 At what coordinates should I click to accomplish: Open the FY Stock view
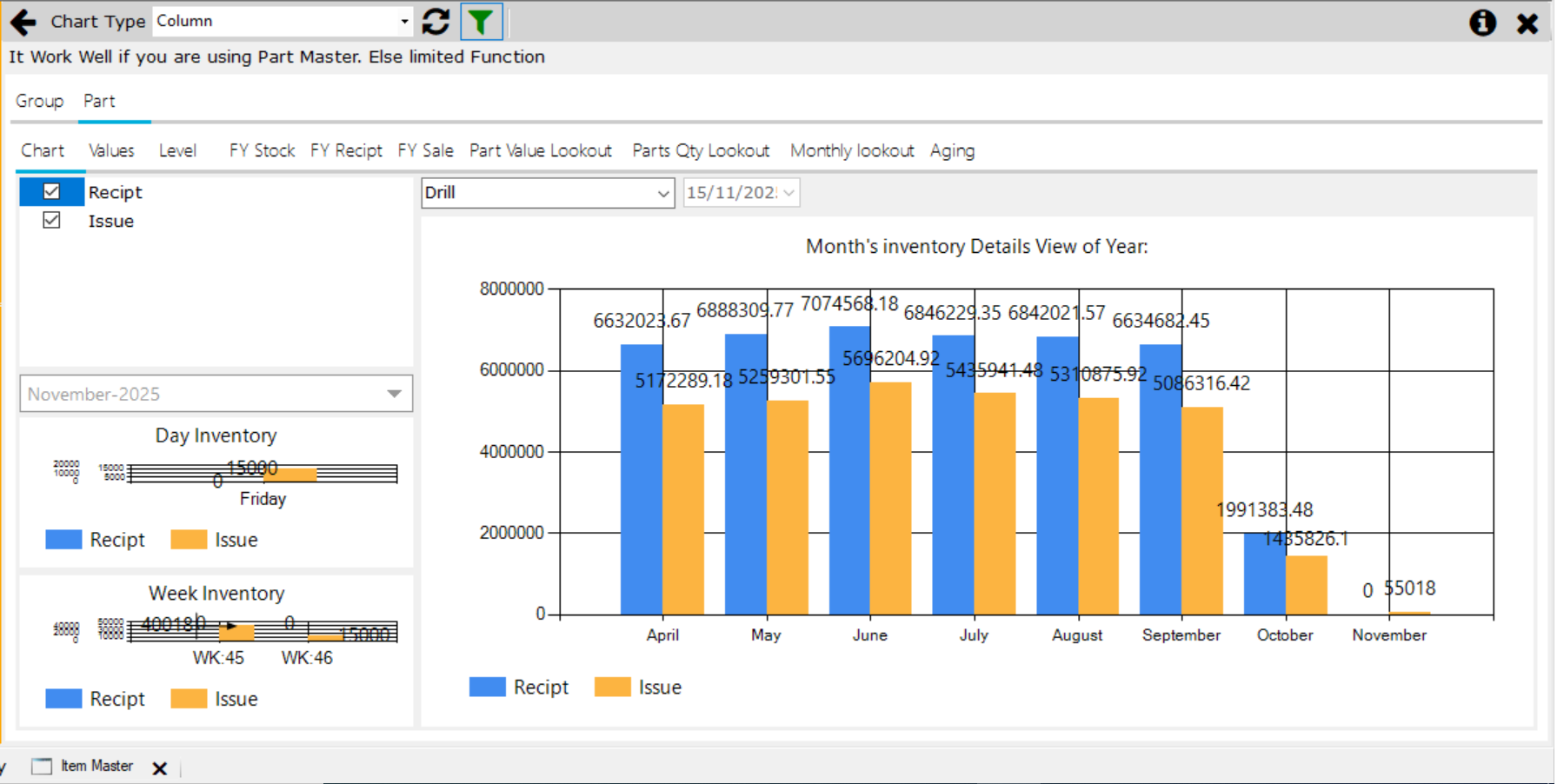(x=261, y=150)
